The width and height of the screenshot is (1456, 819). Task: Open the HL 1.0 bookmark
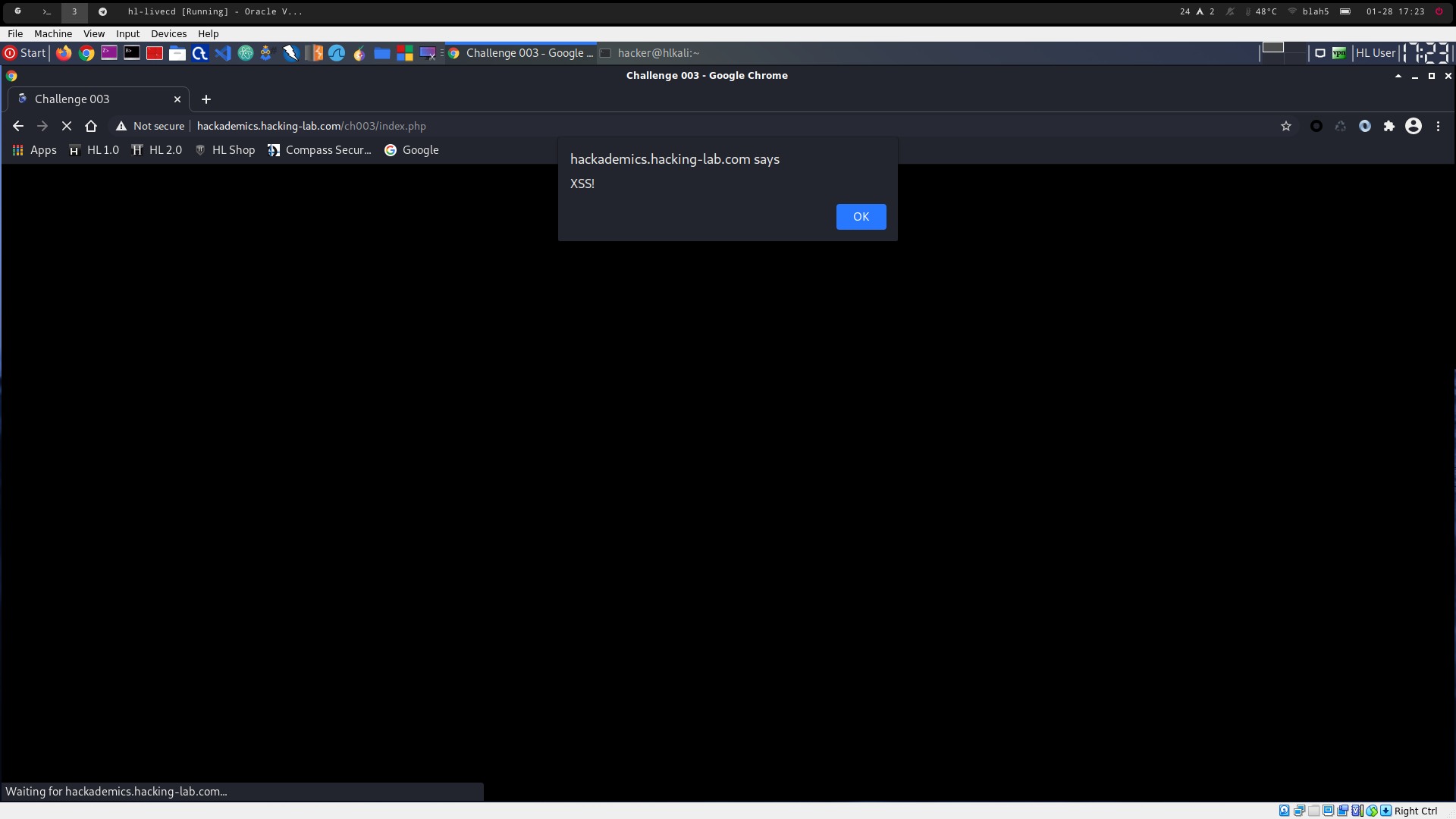click(x=94, y=150)
